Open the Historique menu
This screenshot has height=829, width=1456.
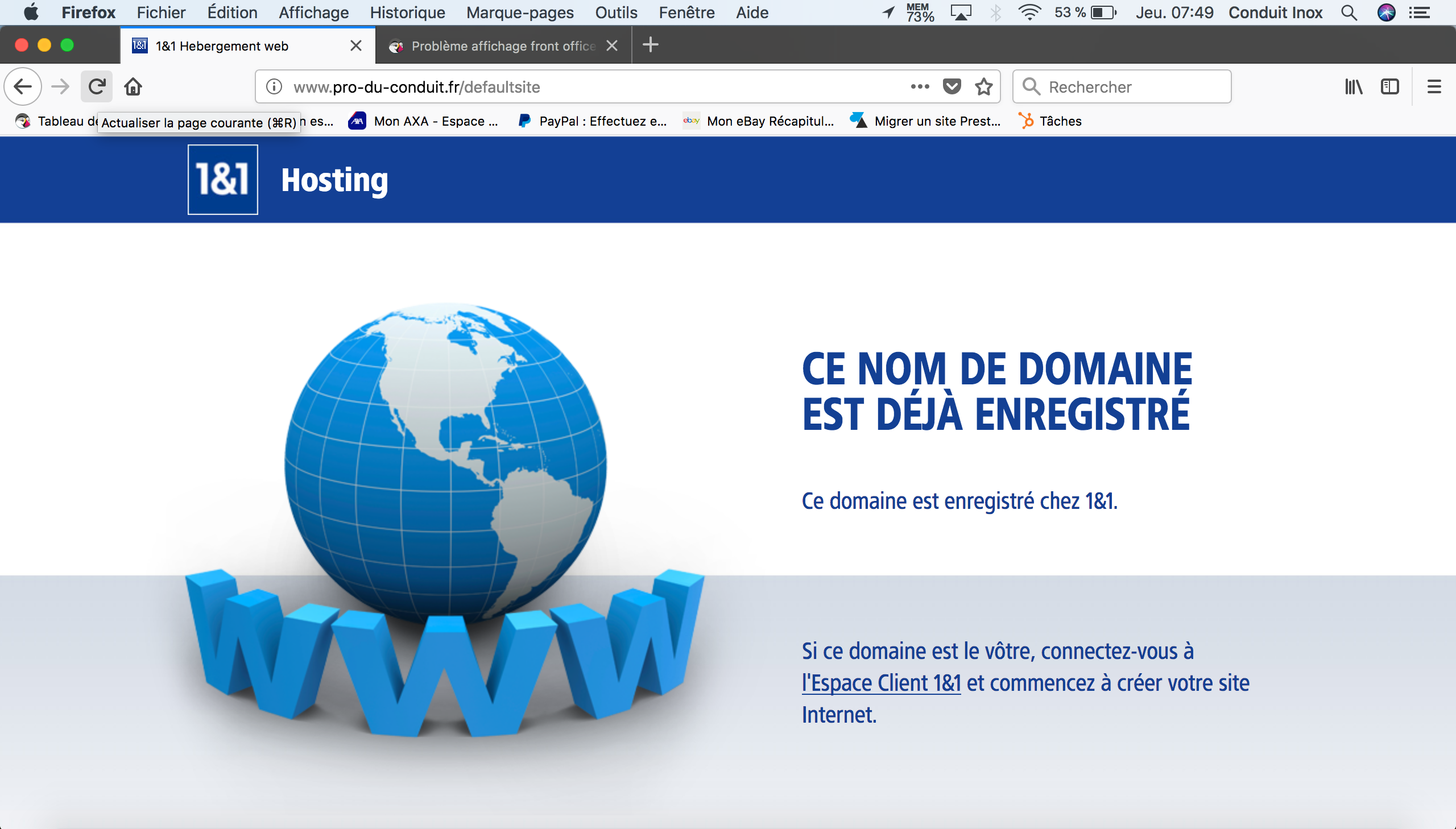tap(407, 12)
